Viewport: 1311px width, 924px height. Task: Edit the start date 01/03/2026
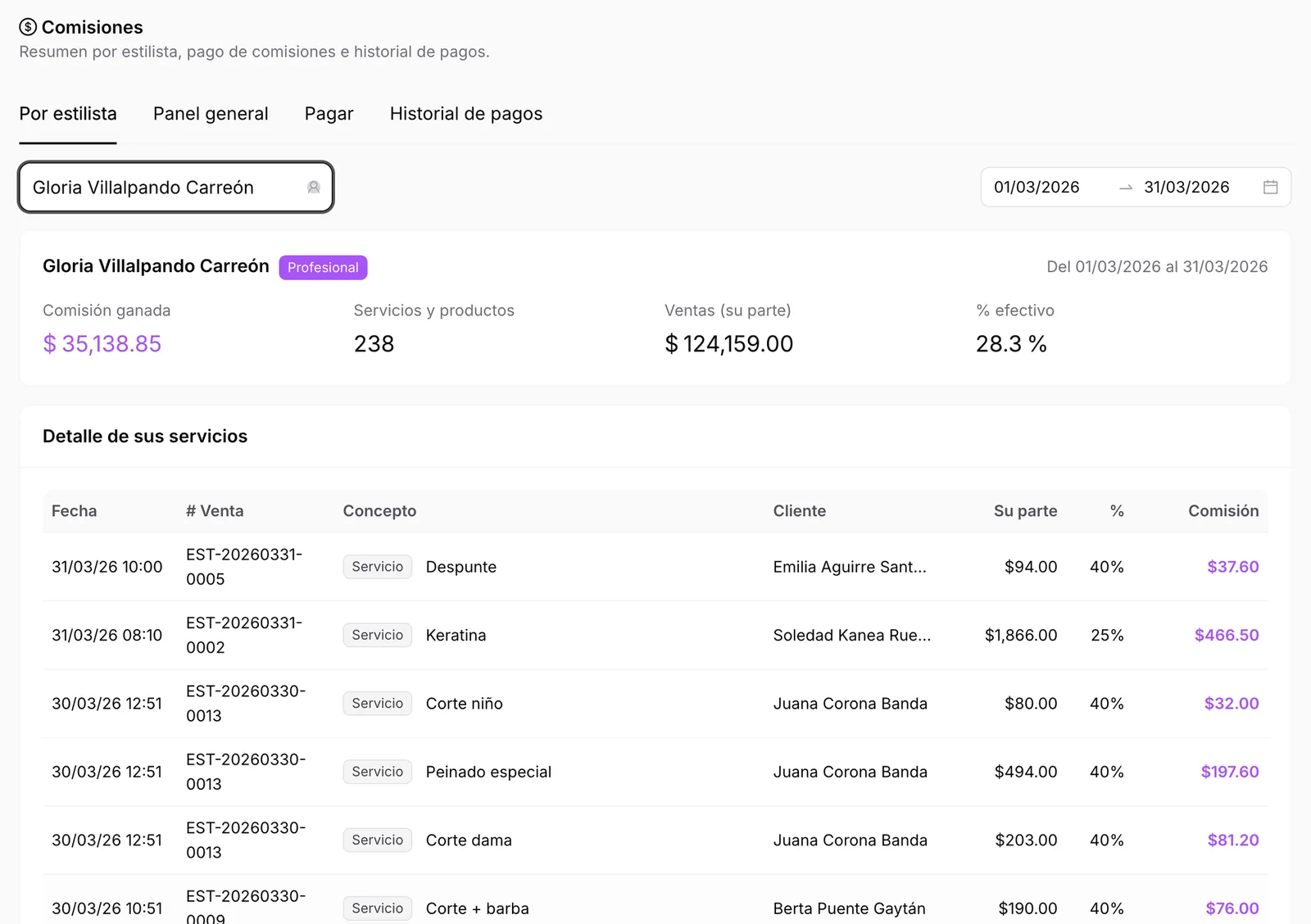click(x=1037, y=188)
